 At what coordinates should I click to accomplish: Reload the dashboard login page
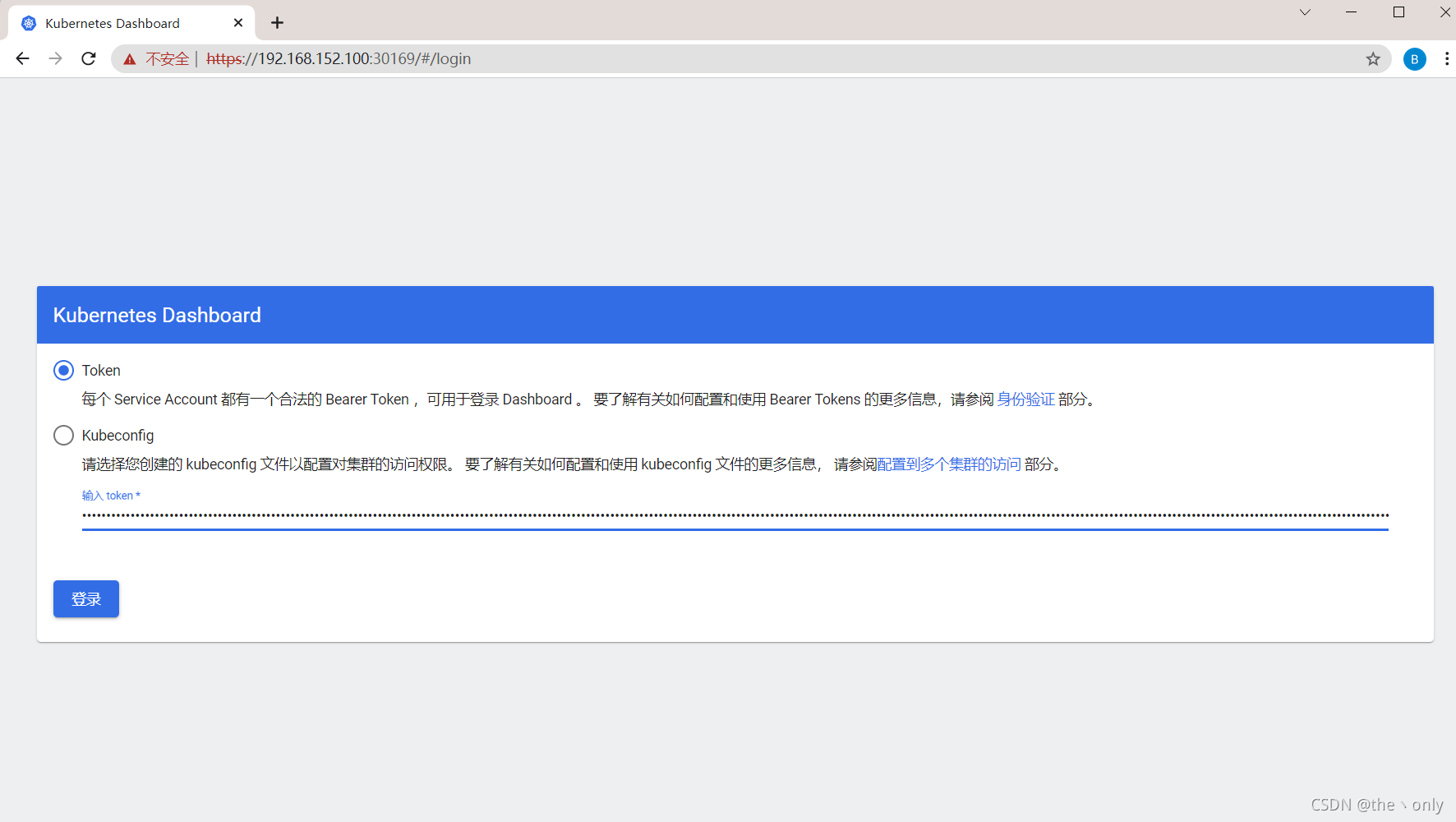tap(89, 58)
